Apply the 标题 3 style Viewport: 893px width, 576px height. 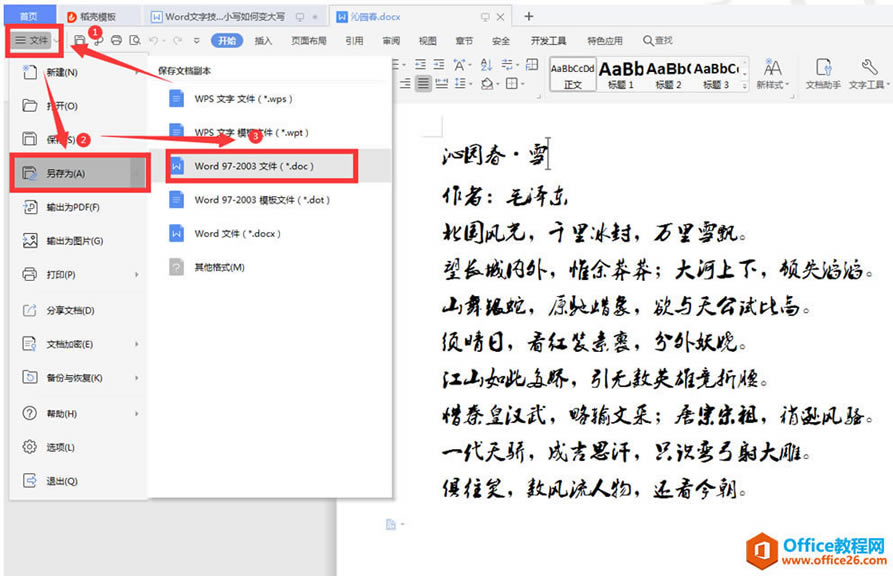click(716, 74)
